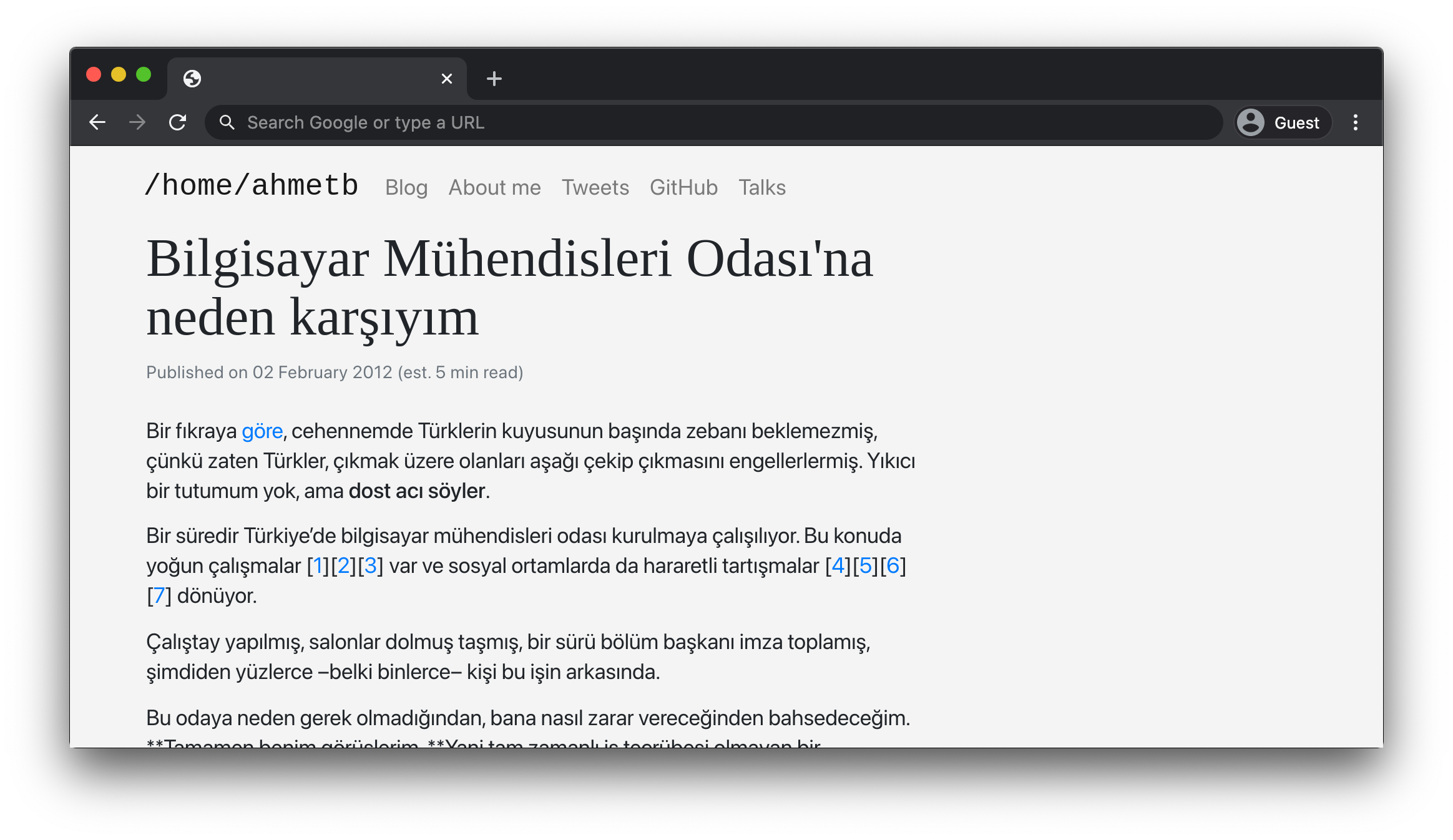Open reference link [4]

pos(838,566)
